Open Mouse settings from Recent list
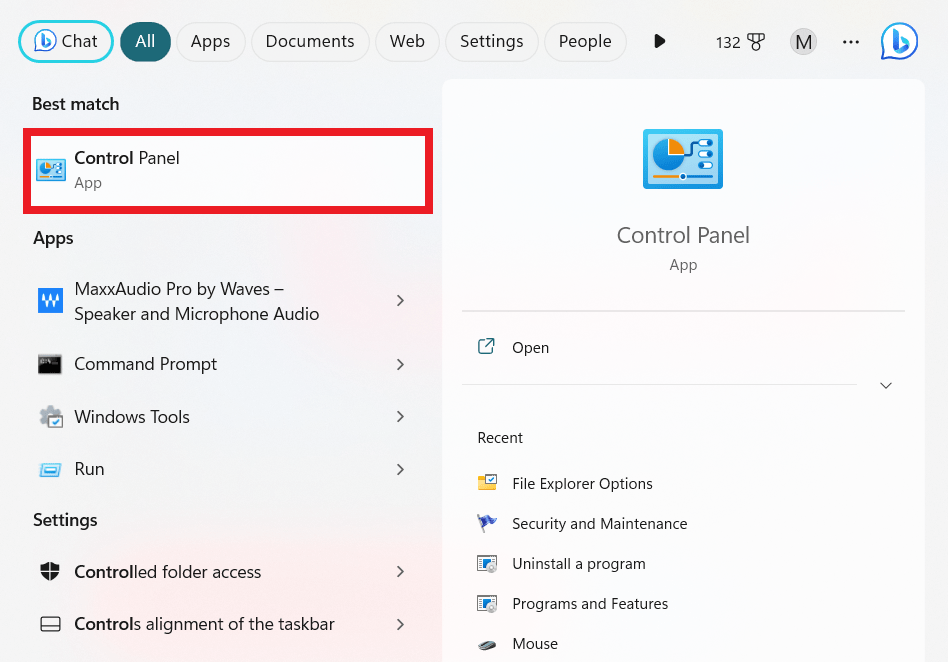948x662 pixels. pyautogui.click(x=535, y=644)
